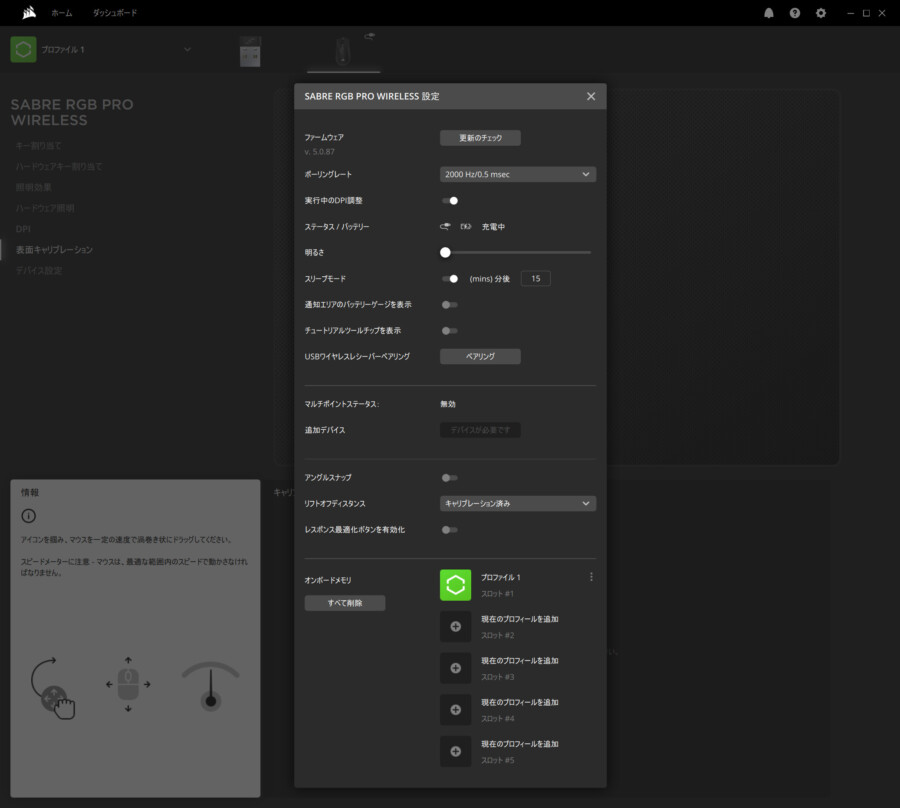This screenshot has height=808, width=900.
Task: Switch to the ダッシュボード tab
Action: click(114, 13)
